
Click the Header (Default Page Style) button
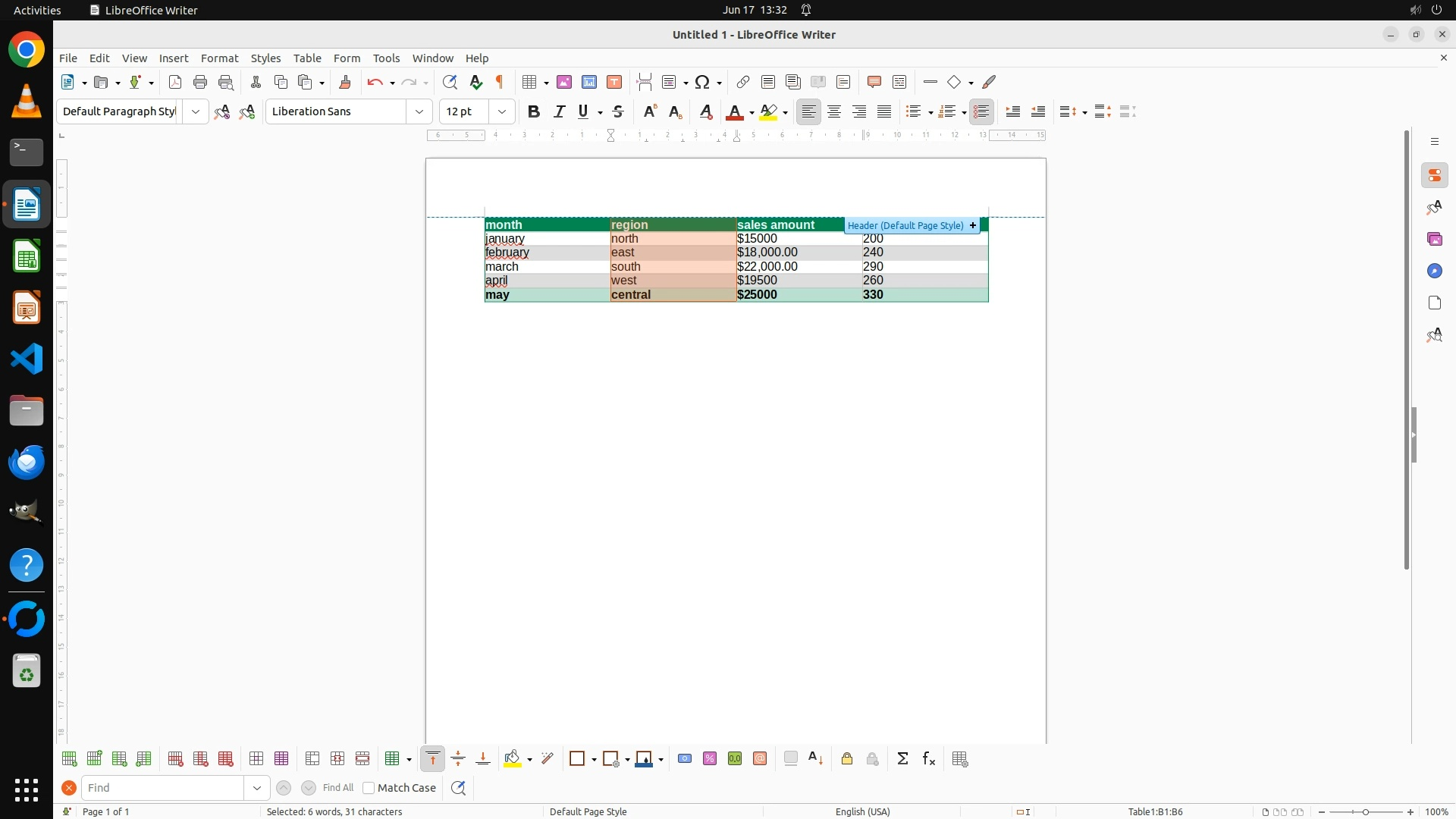[905, 225]
